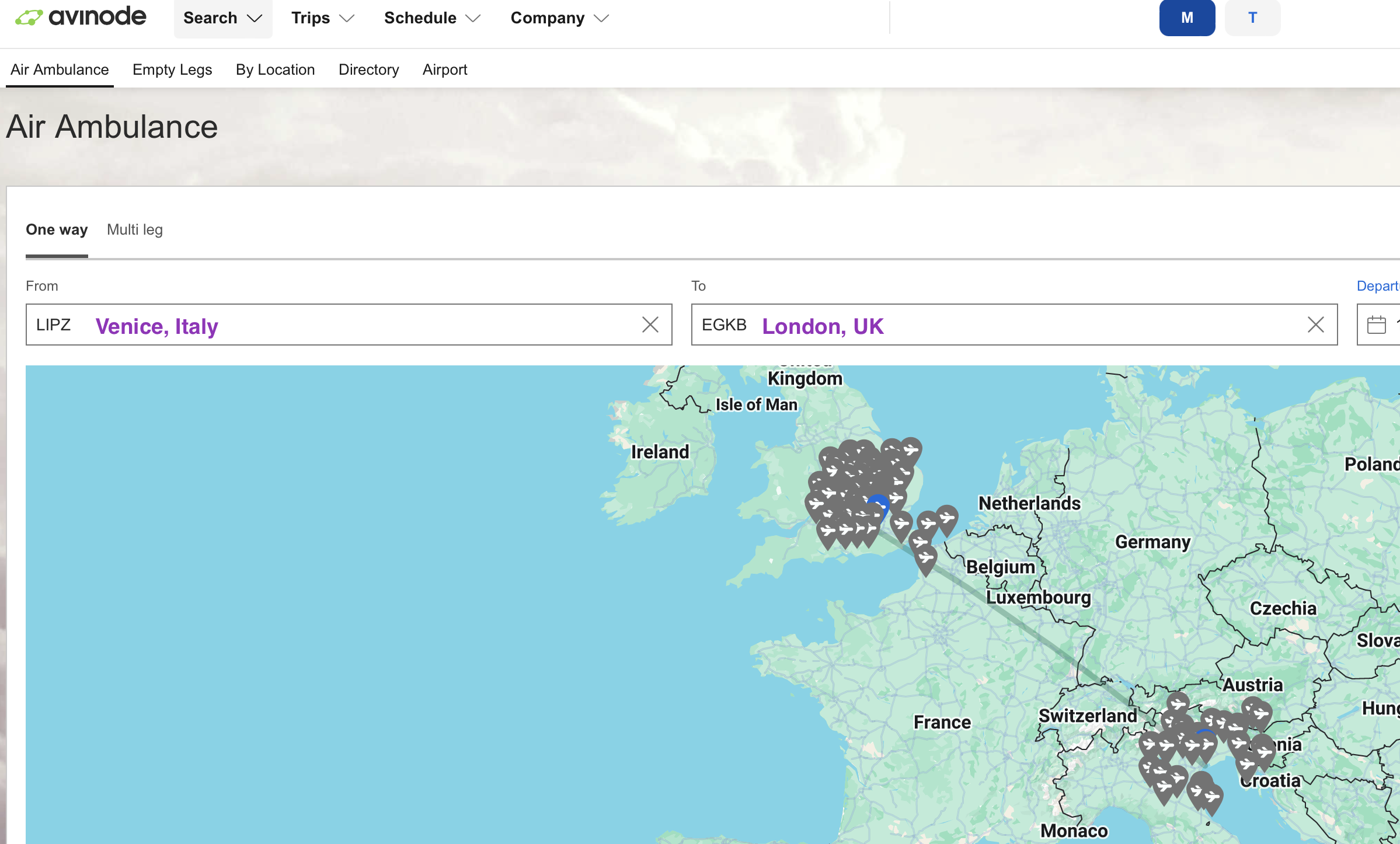Open the departure date calendar icon
Screen dimensions: 1400x844
click(x=1376, y=325)
